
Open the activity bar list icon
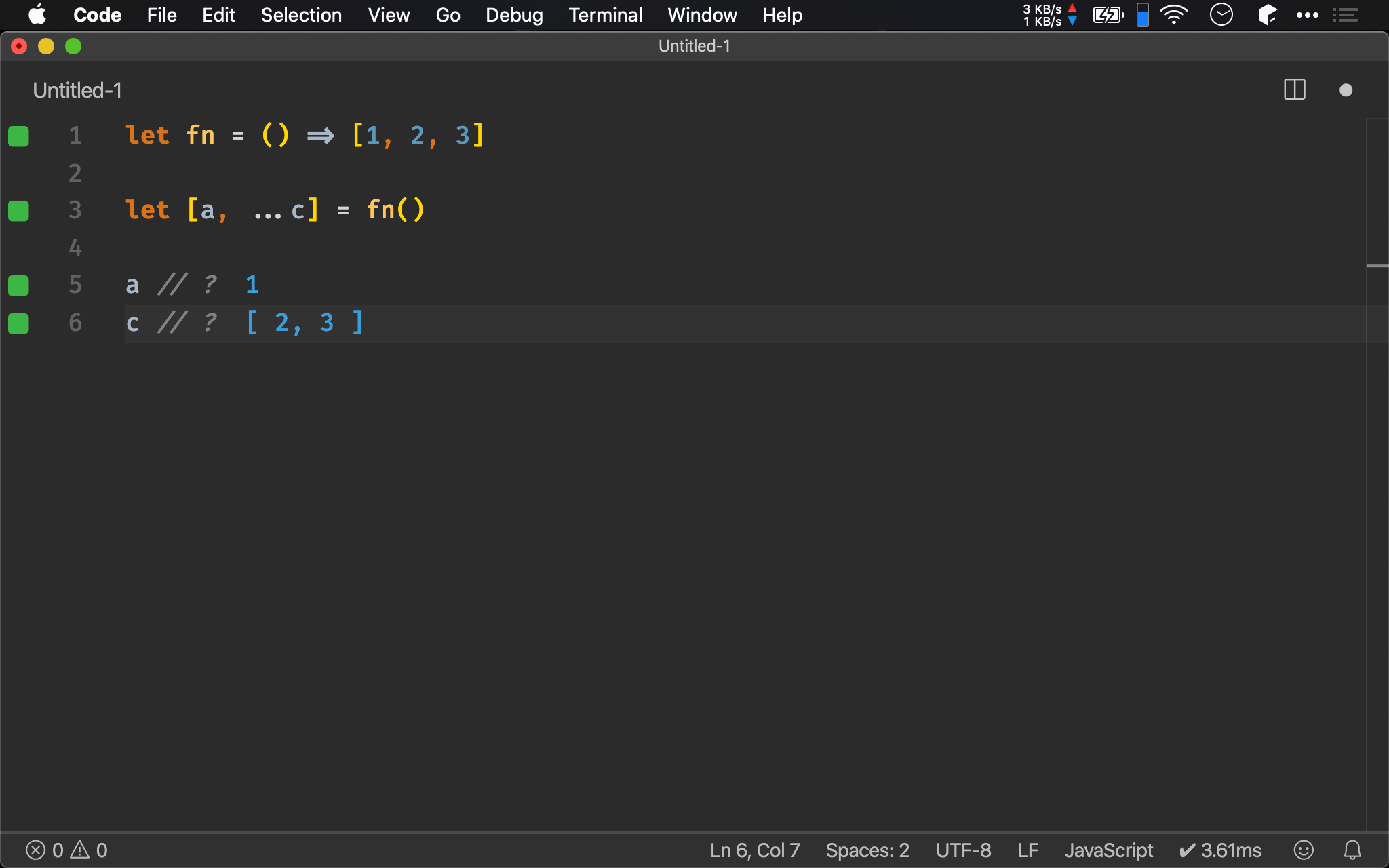click(1346, 15)
